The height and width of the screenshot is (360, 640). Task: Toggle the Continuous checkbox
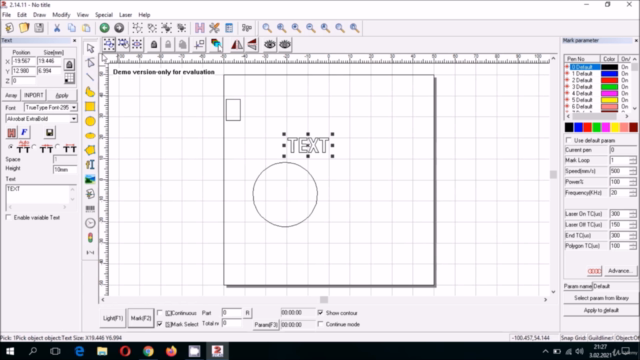point(160,313)
